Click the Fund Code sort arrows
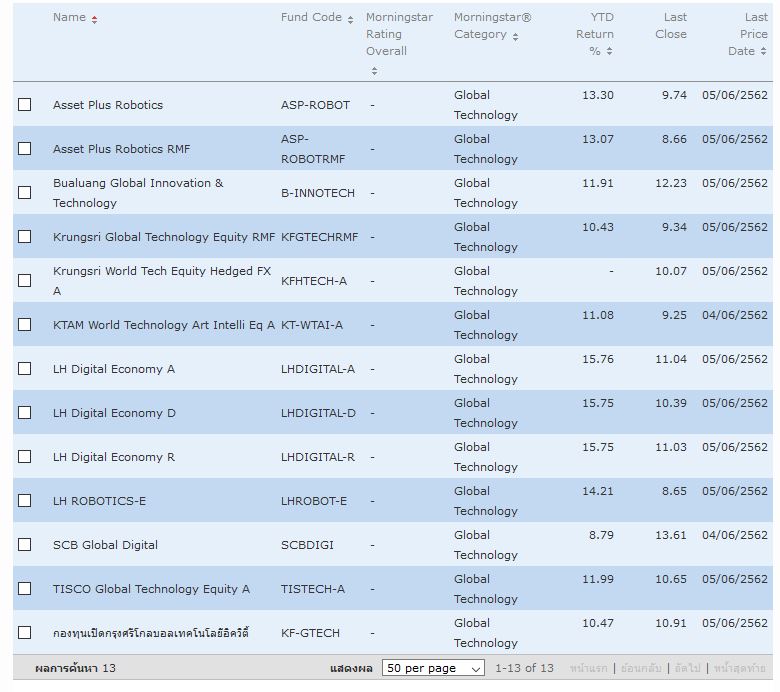Screen dimensions: 780x692 (350, 19)
